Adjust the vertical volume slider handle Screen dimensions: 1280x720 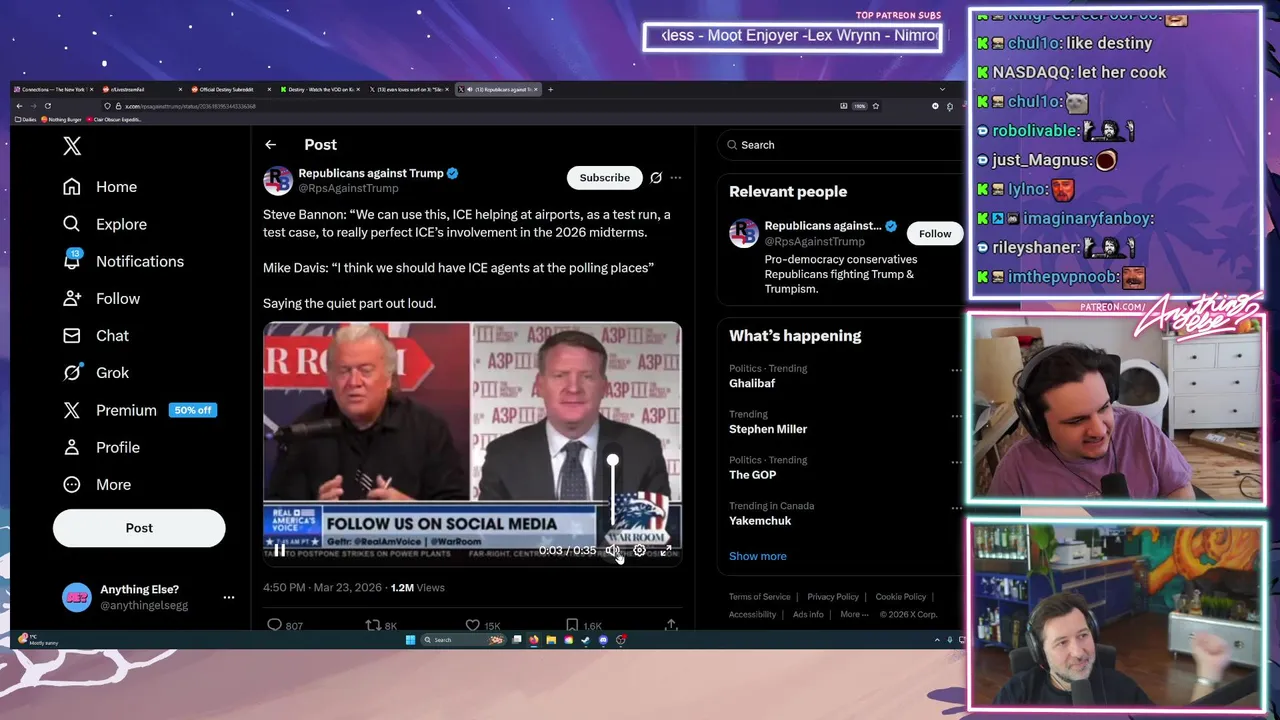pyautogui.click(x=613, y=460)
